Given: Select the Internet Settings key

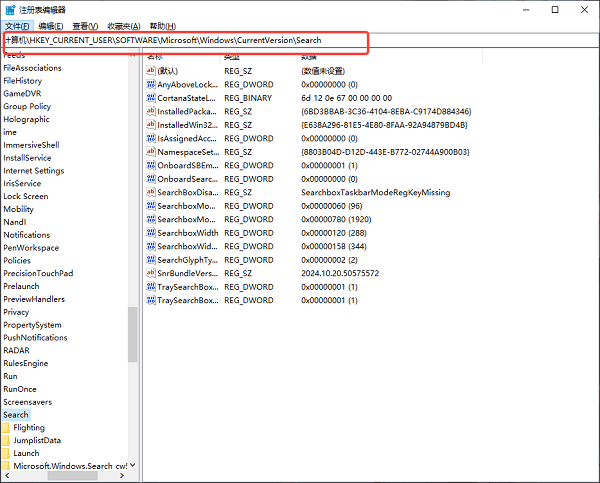Looking at the screenshot, I should 34,171.
